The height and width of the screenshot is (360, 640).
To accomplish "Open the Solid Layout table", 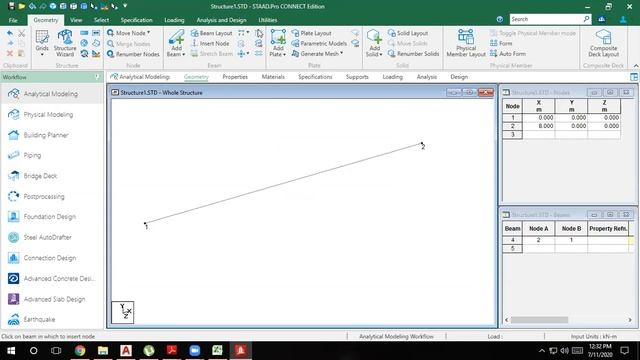I will (x=408, y=33).
